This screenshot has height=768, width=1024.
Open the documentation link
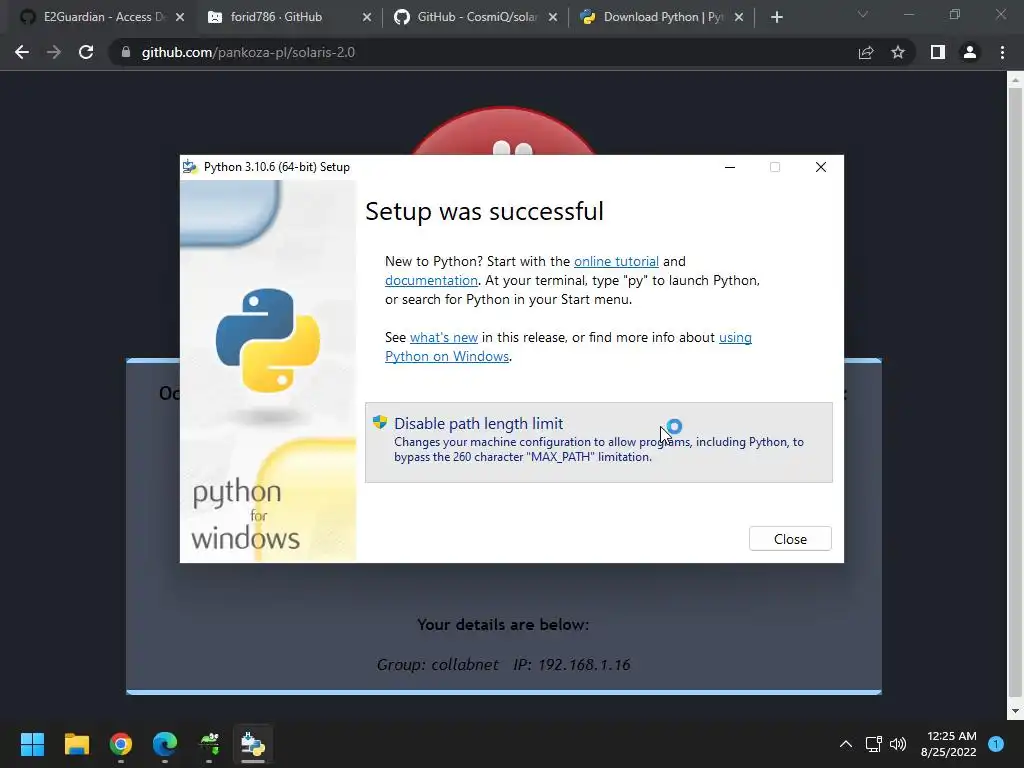(431, 280)
